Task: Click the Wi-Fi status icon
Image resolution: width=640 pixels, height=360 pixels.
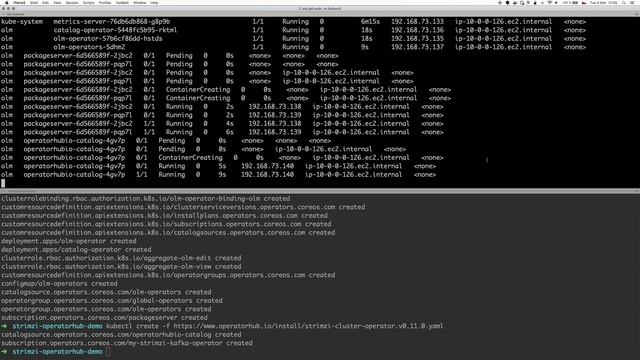Action: [x=549, y=2]
